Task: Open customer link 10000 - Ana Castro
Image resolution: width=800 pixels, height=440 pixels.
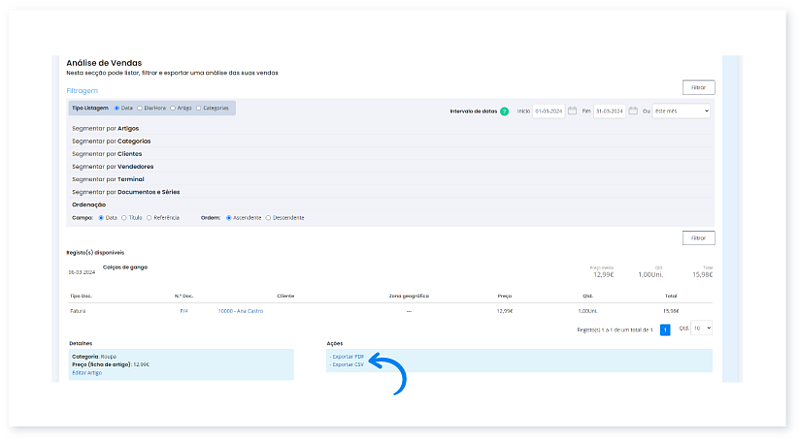Action: click(x=240, y=311)
